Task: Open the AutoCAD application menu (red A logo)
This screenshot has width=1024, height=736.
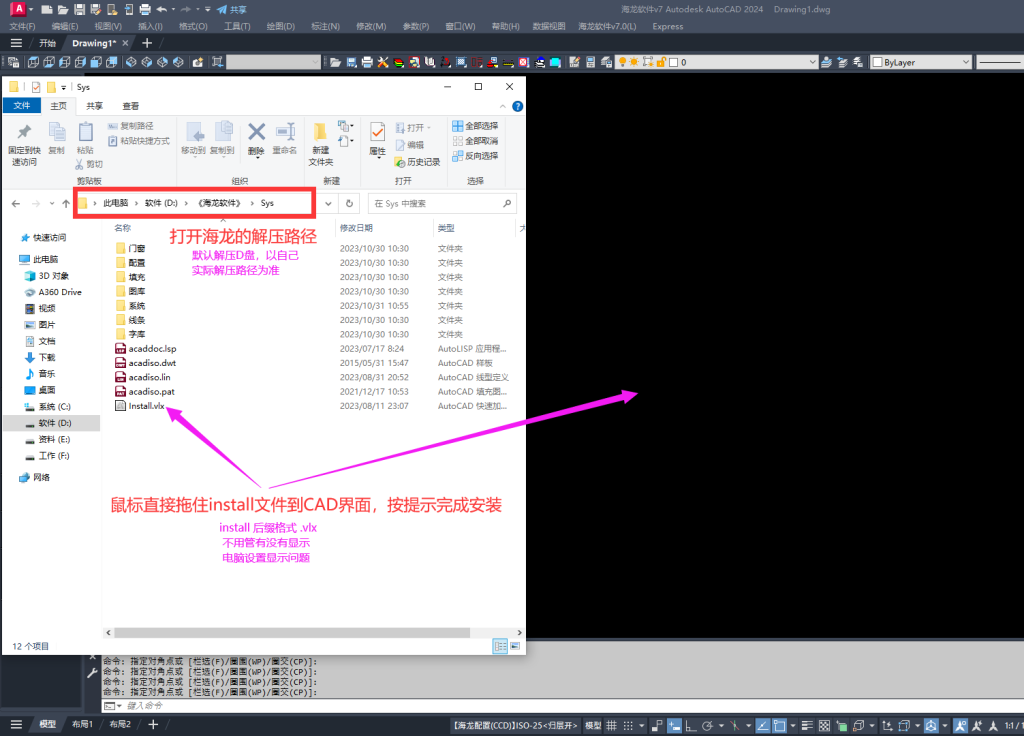Action: 18,9
